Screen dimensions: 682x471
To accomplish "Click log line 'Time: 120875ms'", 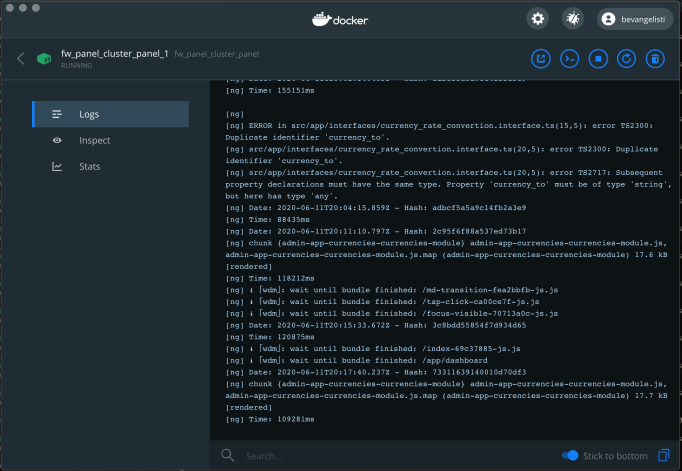I will coord(270,337).
